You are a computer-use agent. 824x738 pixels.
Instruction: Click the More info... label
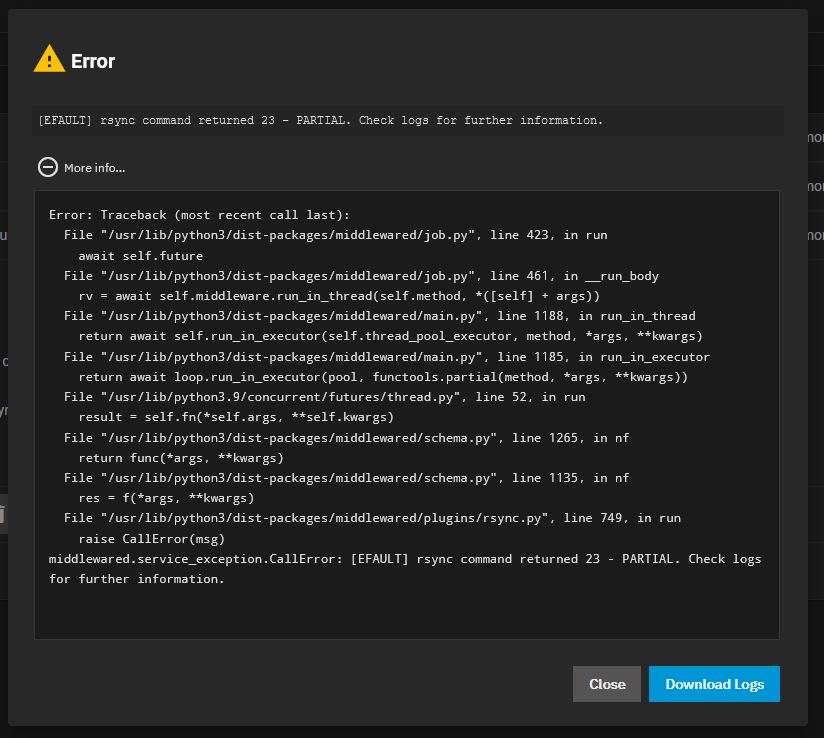pyautogui.click(x=95, y=168)
